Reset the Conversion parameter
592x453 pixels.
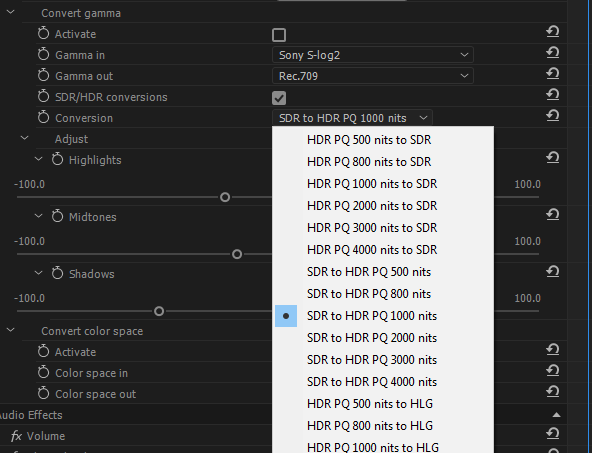click(553, 116)
